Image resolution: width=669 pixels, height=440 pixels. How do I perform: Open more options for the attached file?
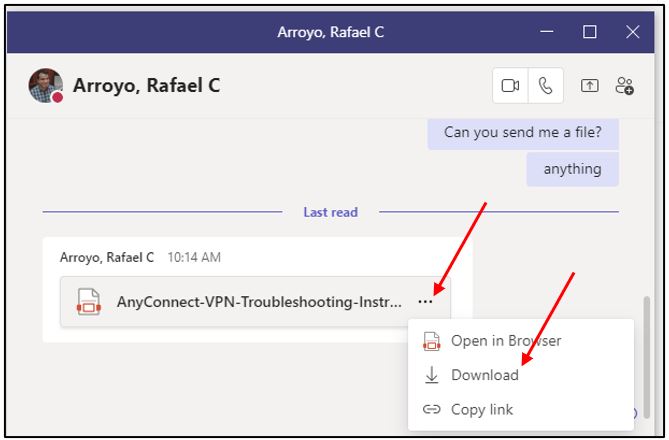(x=426, y=300)
